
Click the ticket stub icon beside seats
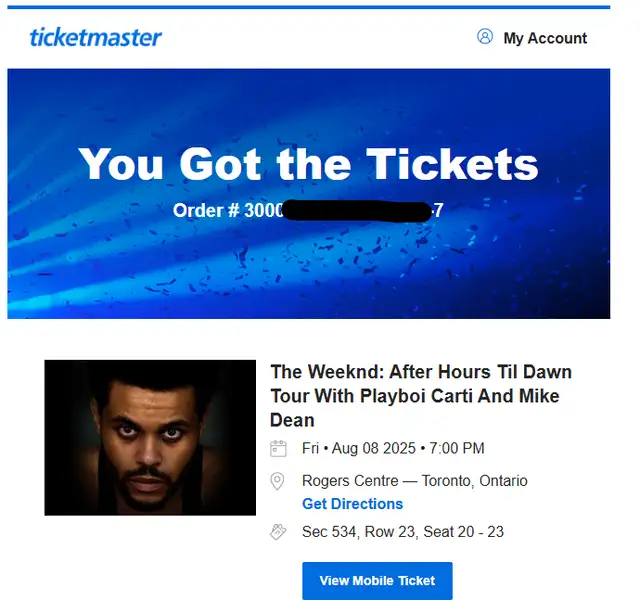[x=278, y=532]
